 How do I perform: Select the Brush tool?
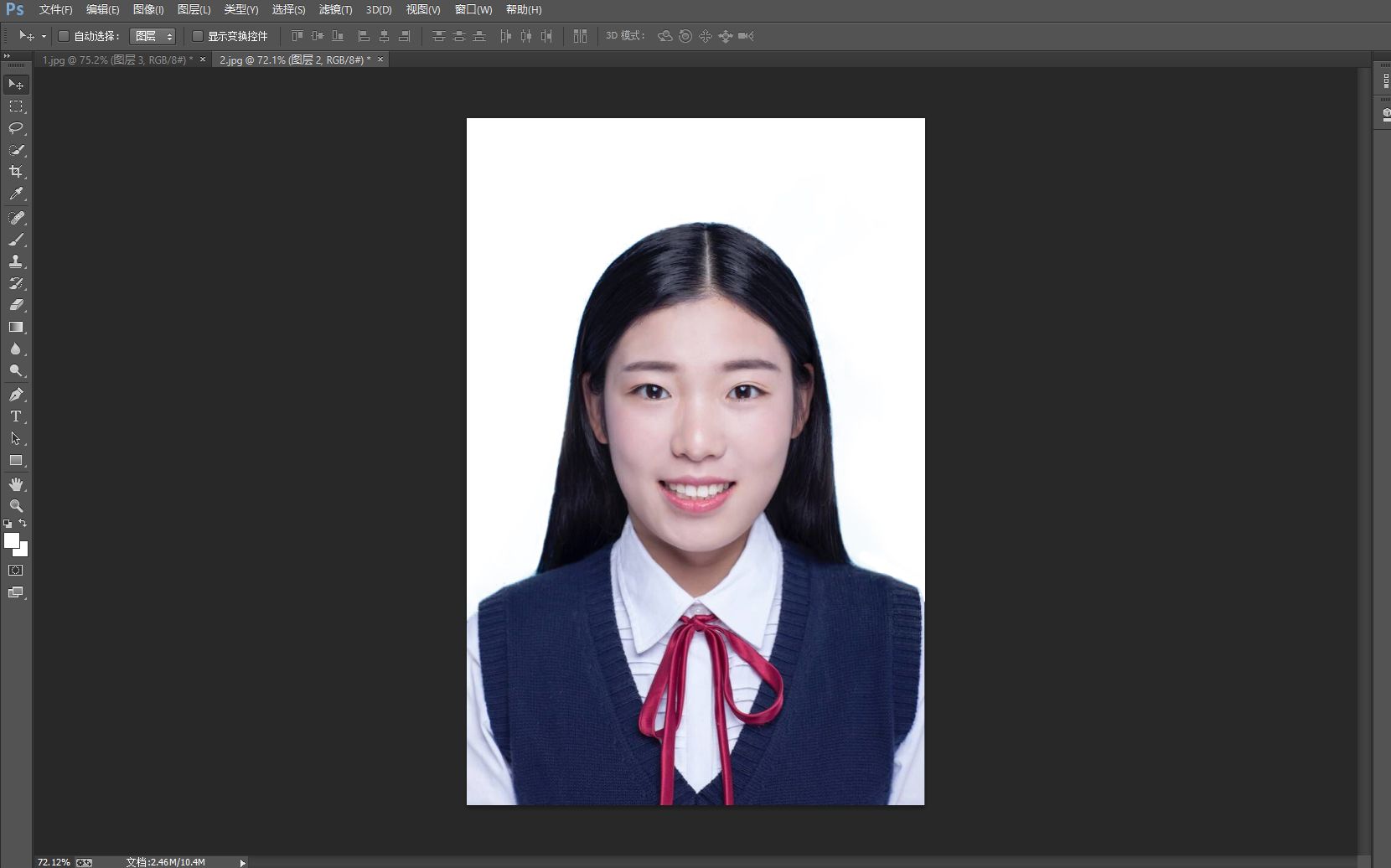click(x=16, y=240)
